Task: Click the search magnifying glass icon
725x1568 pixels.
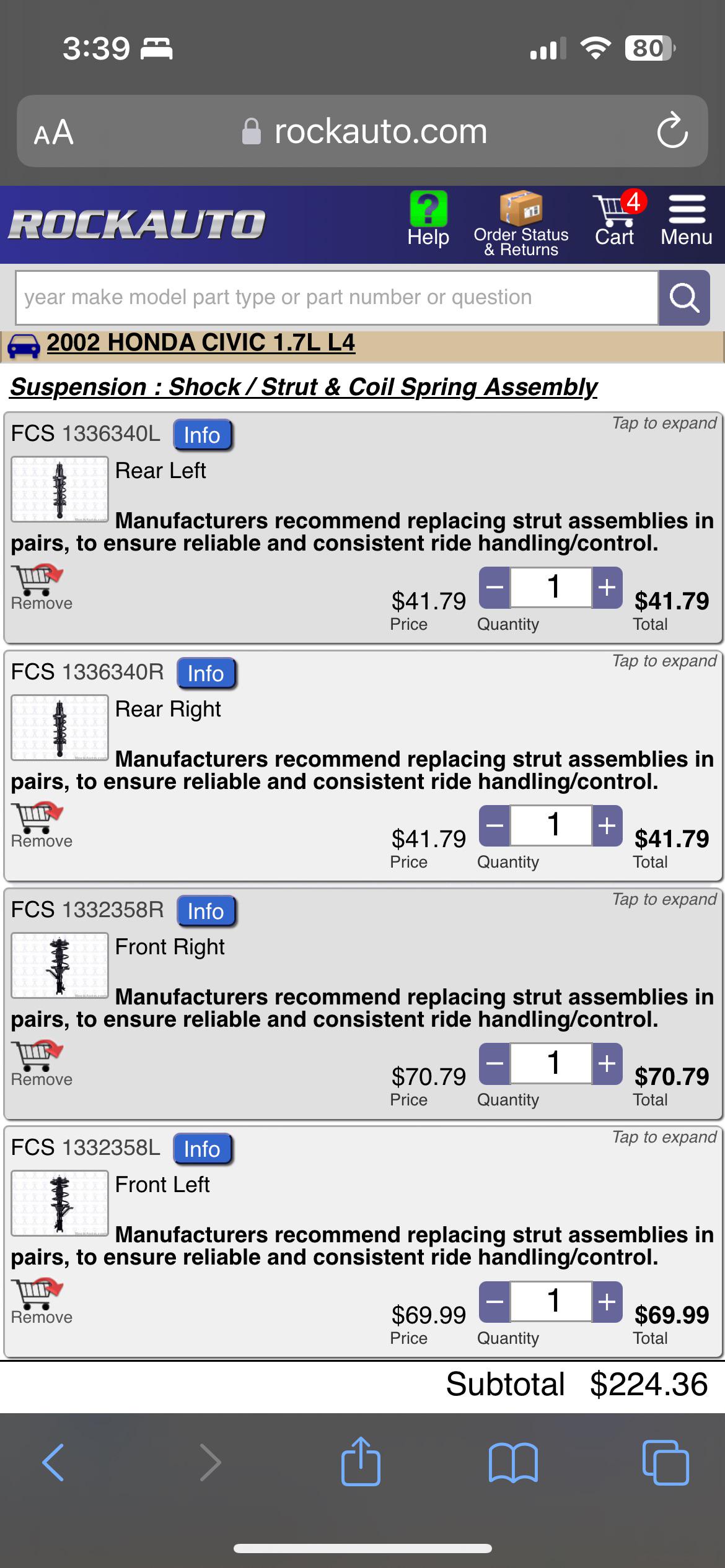Action: [x=683, y=298]
